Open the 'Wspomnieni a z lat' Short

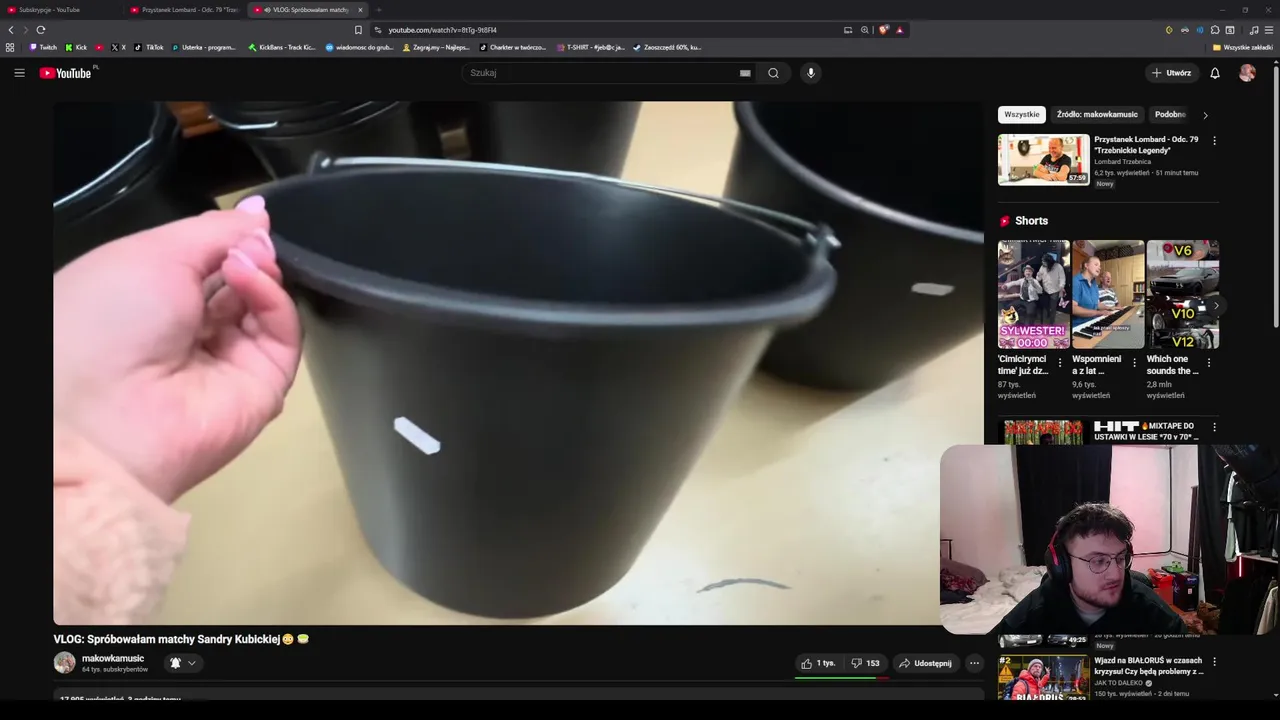(x=1108, y=294)
